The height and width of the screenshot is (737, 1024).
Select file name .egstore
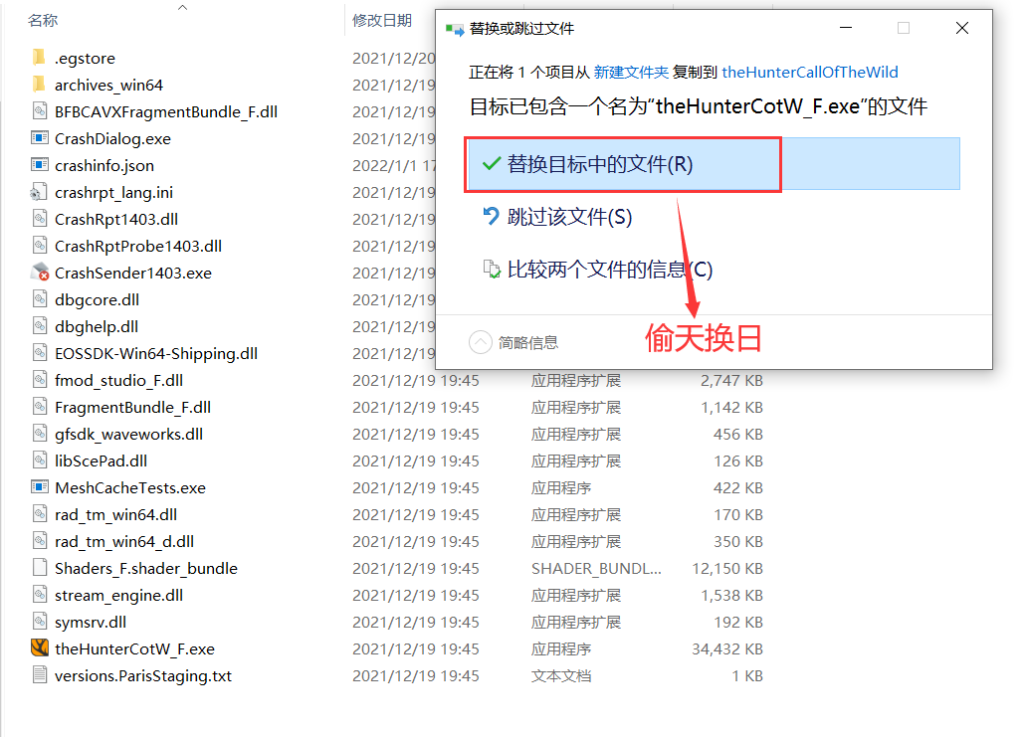(x=85, y=58)
